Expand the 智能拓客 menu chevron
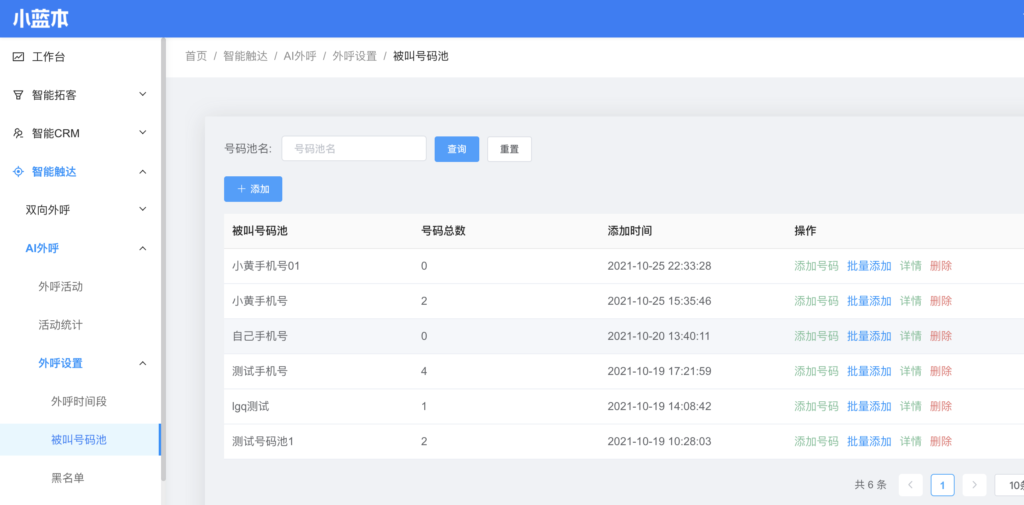The height and width of the screenshot is (505, 1024). coord(142,95)
